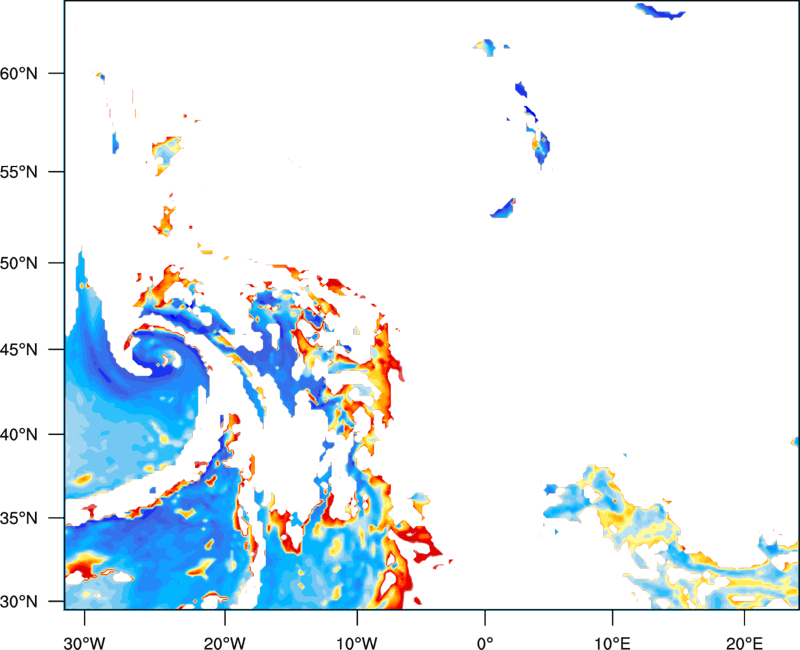Click the 10°W longitude label
The height and width of the screenshot is (650, 800).
click(357, 643)
